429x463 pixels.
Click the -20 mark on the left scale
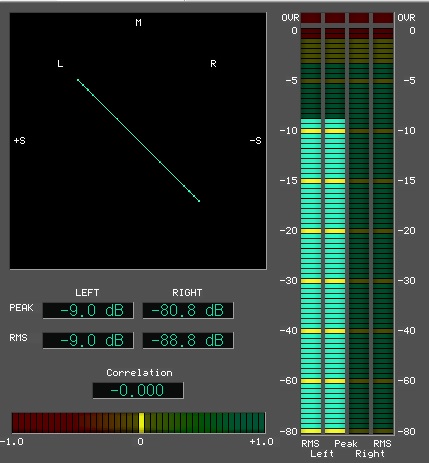[289, 231]
